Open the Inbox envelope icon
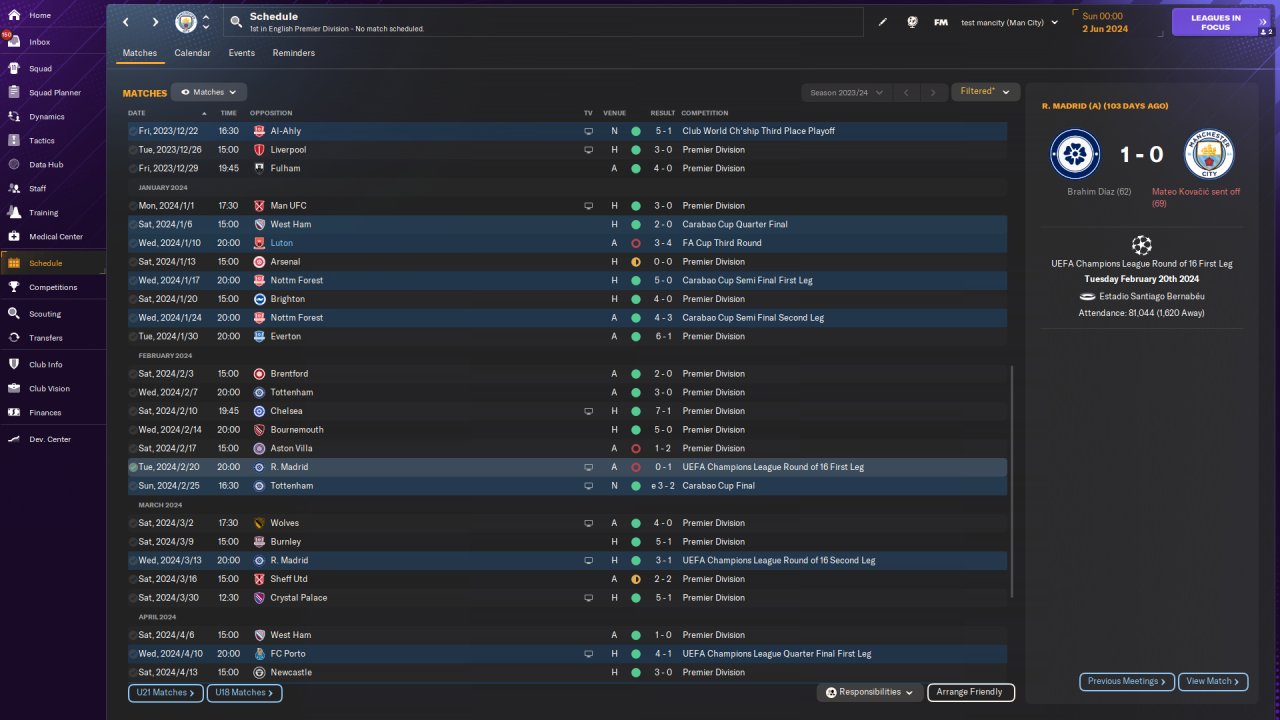Screen dimensions: 1280x720 tap(14, 42)
